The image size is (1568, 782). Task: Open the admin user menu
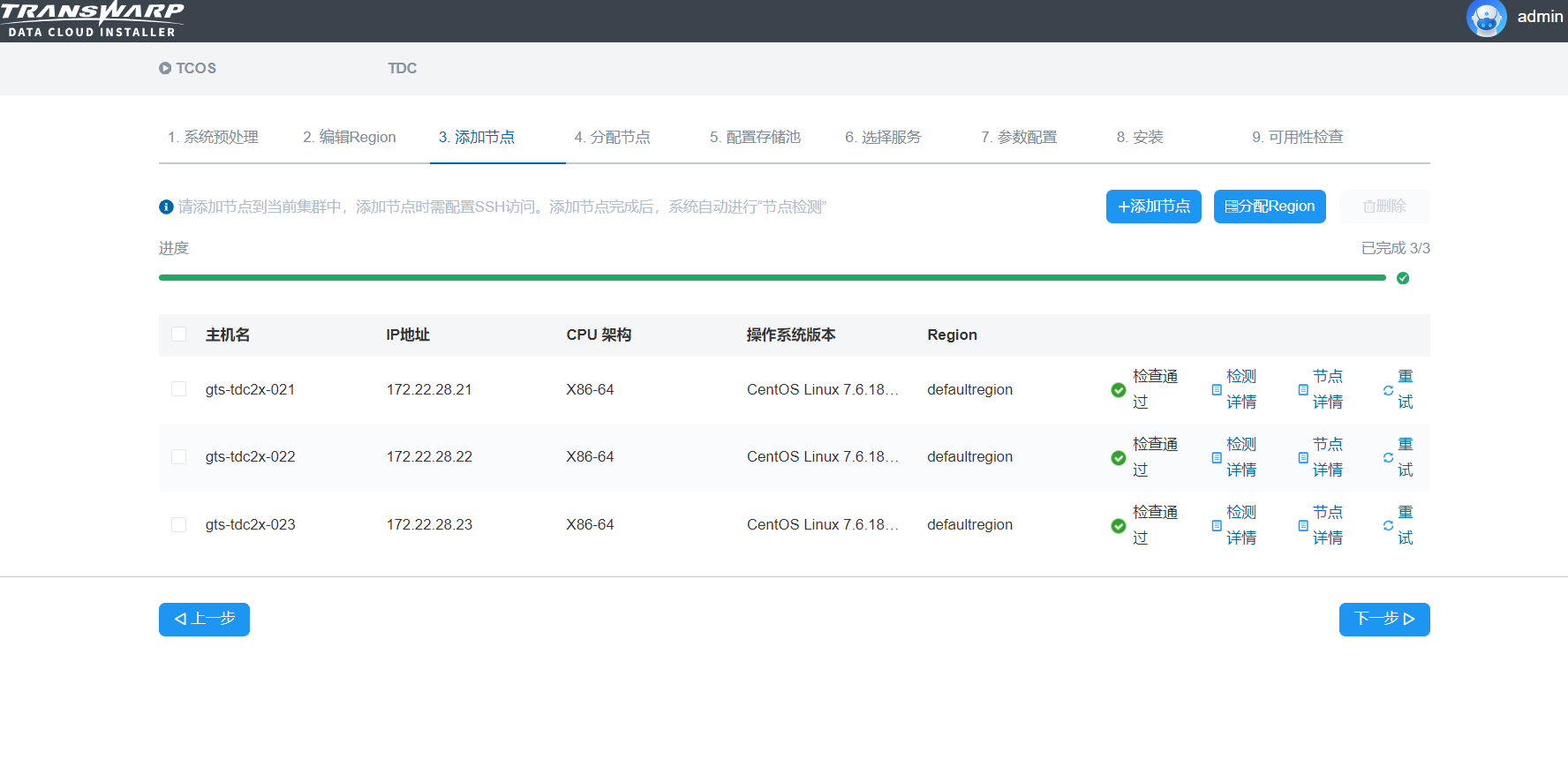point(1540,17)
